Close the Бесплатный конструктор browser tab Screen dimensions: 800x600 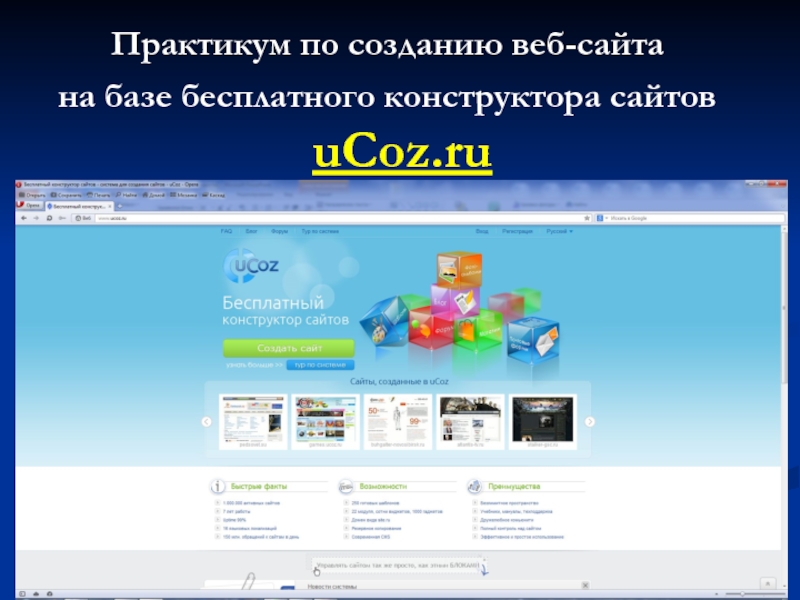[110, 206]
